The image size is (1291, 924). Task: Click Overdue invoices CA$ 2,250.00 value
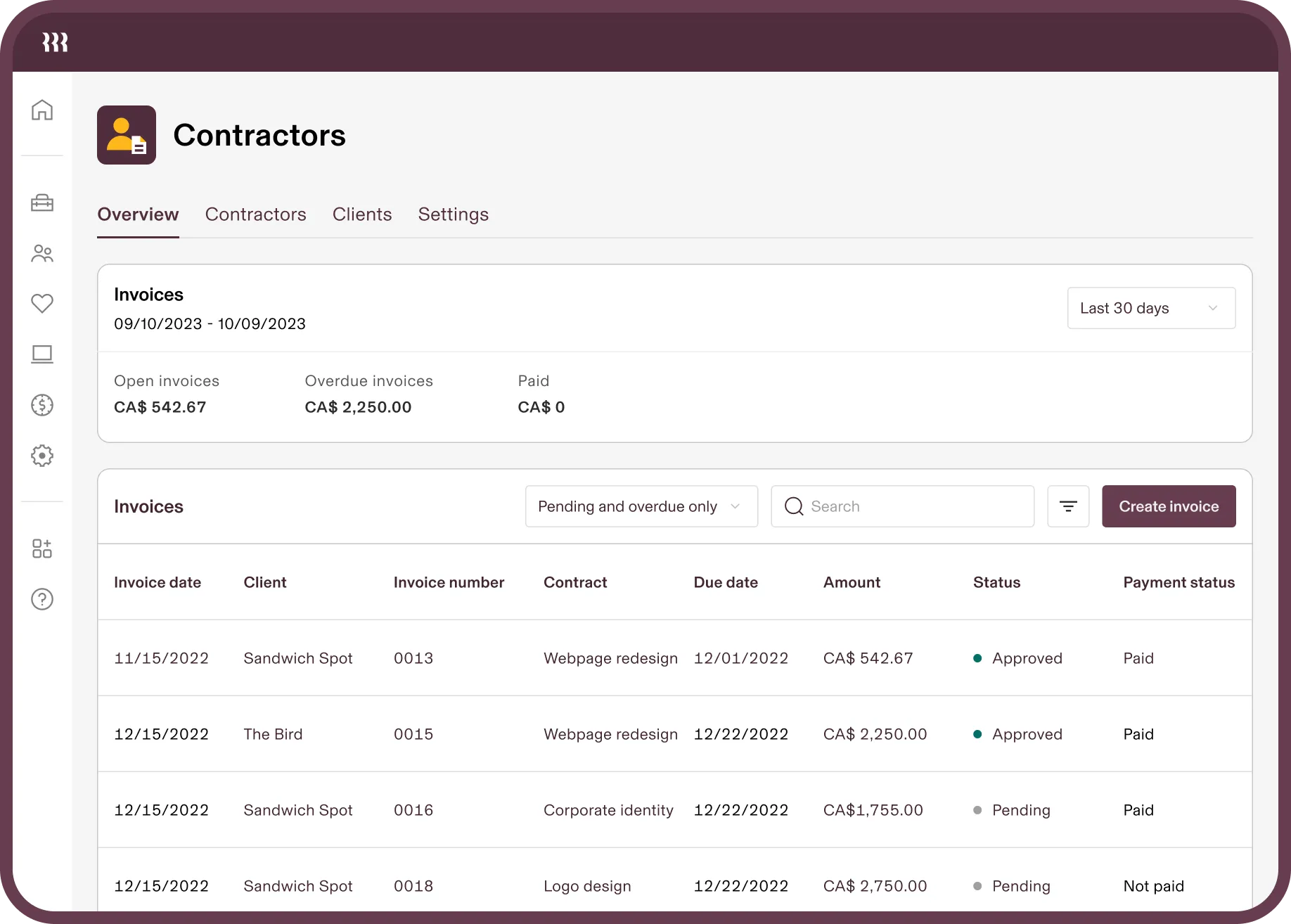(x=358, y=407)
